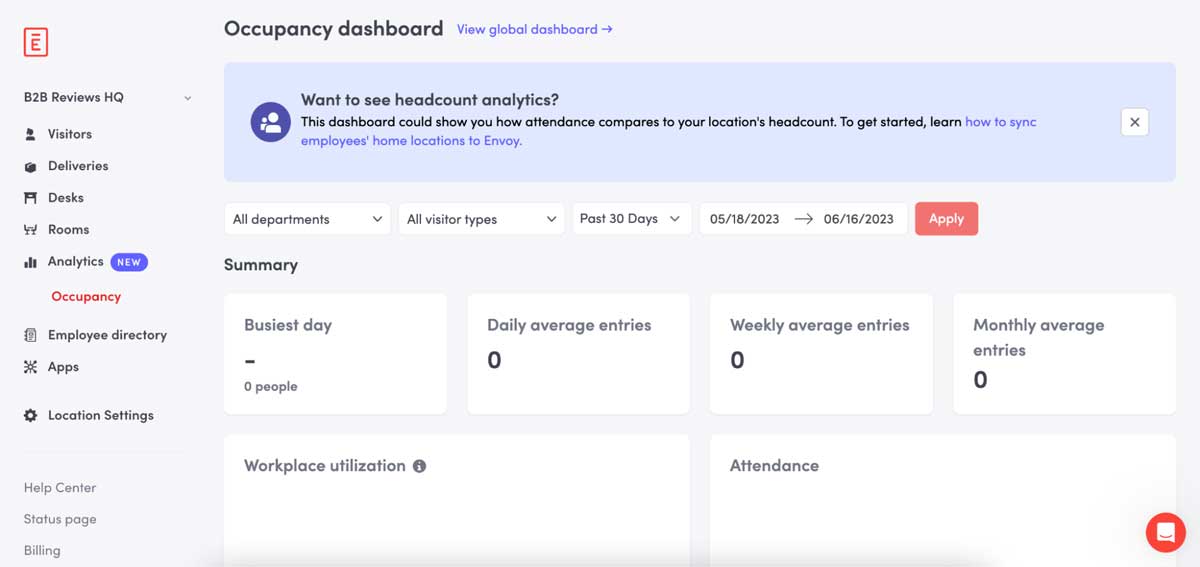The height and width of the screenshot is (567, 1200).
Task: Click the NEW badge next to Analytics
Action: coord(129,262)
